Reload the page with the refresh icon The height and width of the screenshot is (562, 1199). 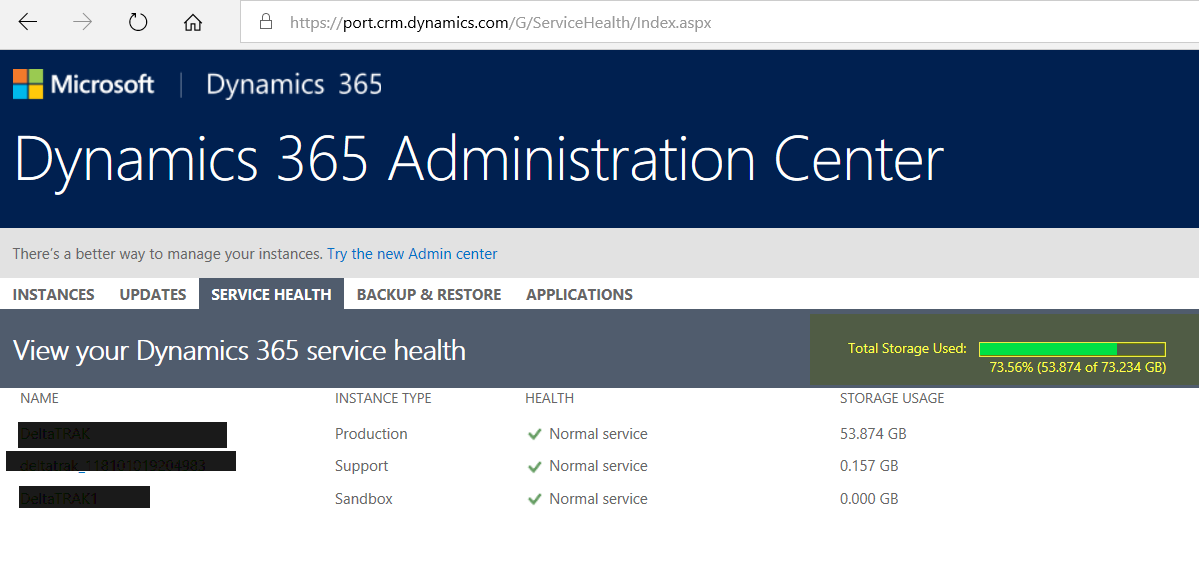[138, 22]
